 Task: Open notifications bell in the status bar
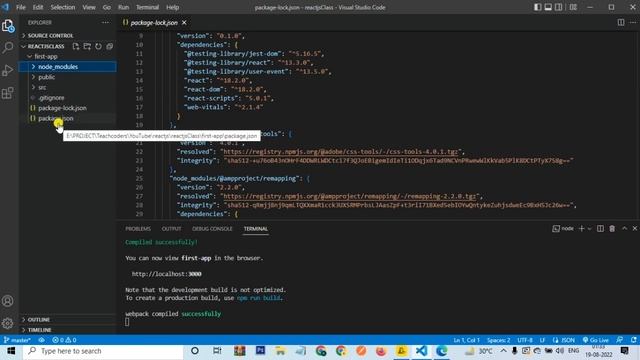click(x=633, y=340)
